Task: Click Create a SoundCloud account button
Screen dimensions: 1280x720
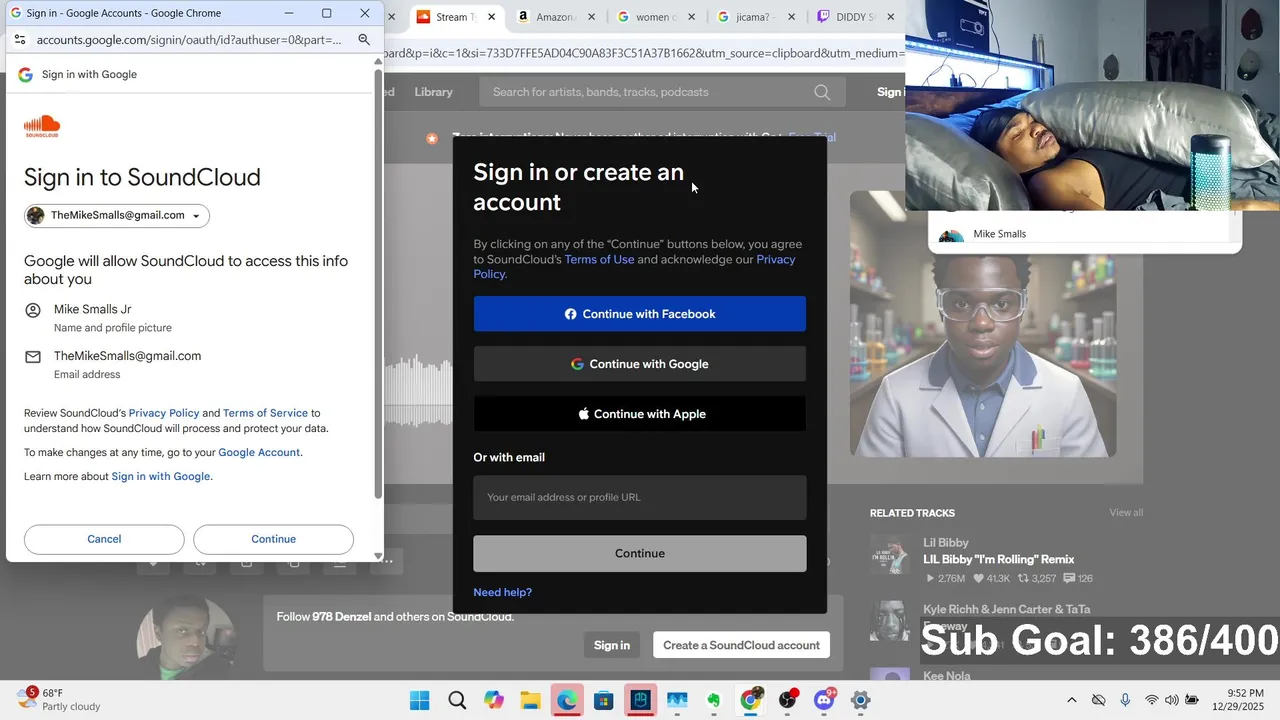Action: click(x=741, y=645)
